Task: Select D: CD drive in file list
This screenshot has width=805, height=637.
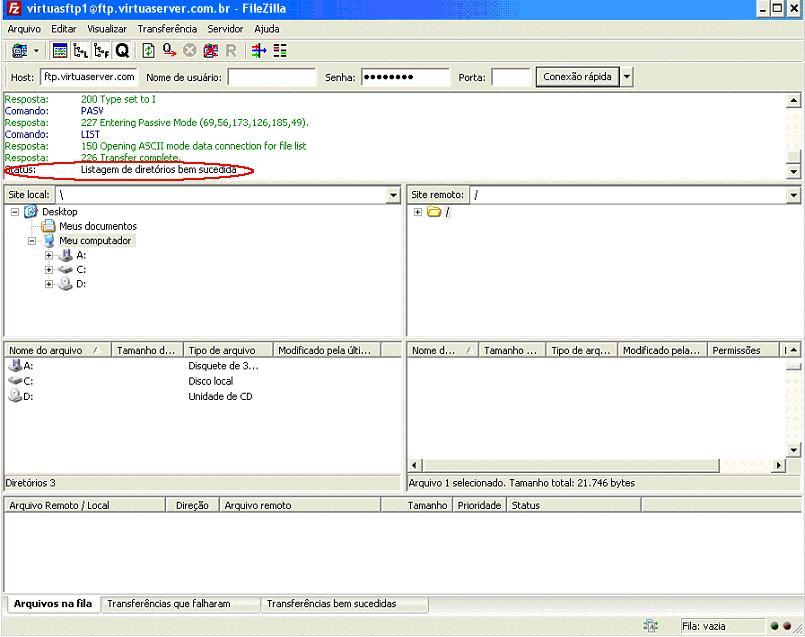Action: click(x=21, y=396)
